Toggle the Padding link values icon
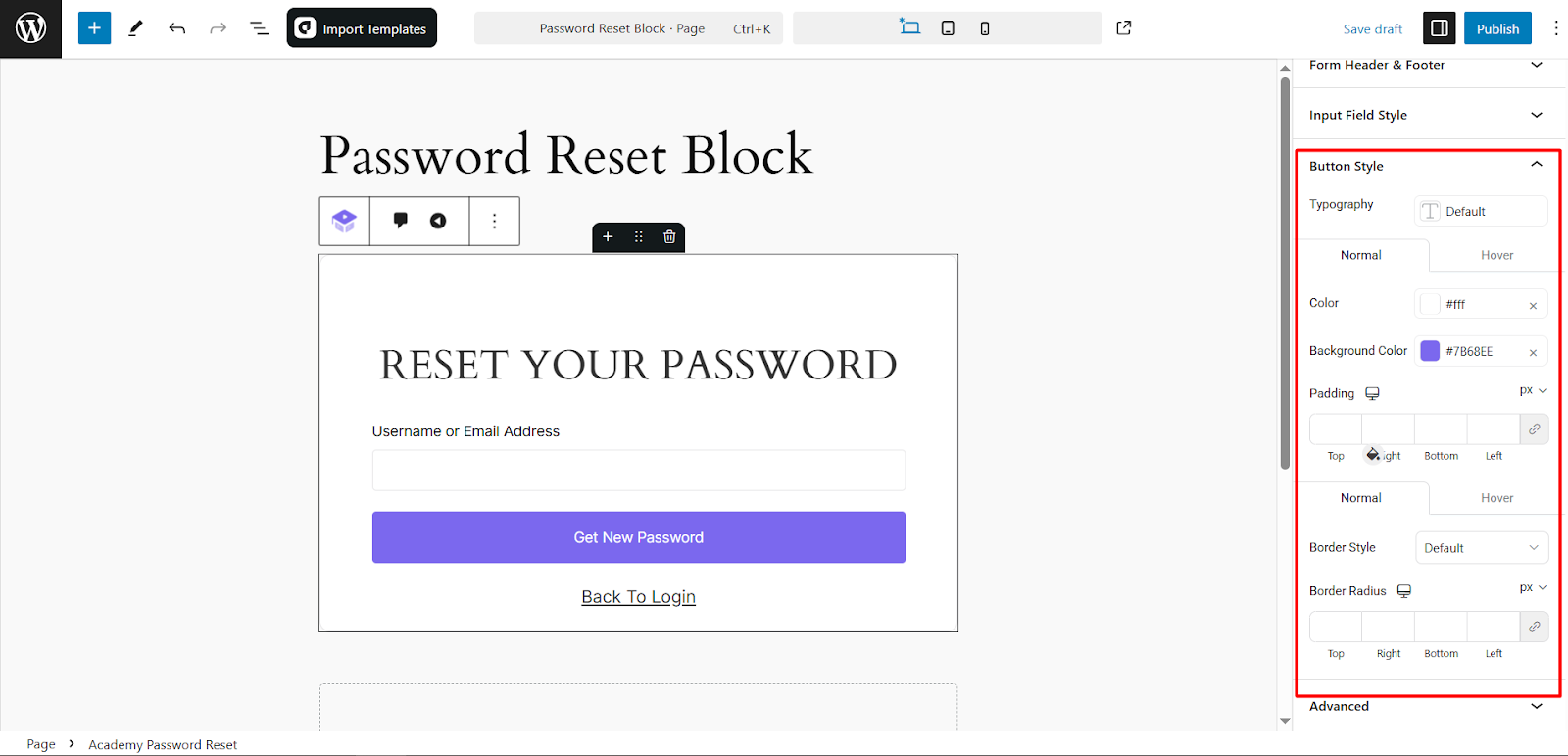This screenshot has height=756, width=1568. [x=1534, y=429]
